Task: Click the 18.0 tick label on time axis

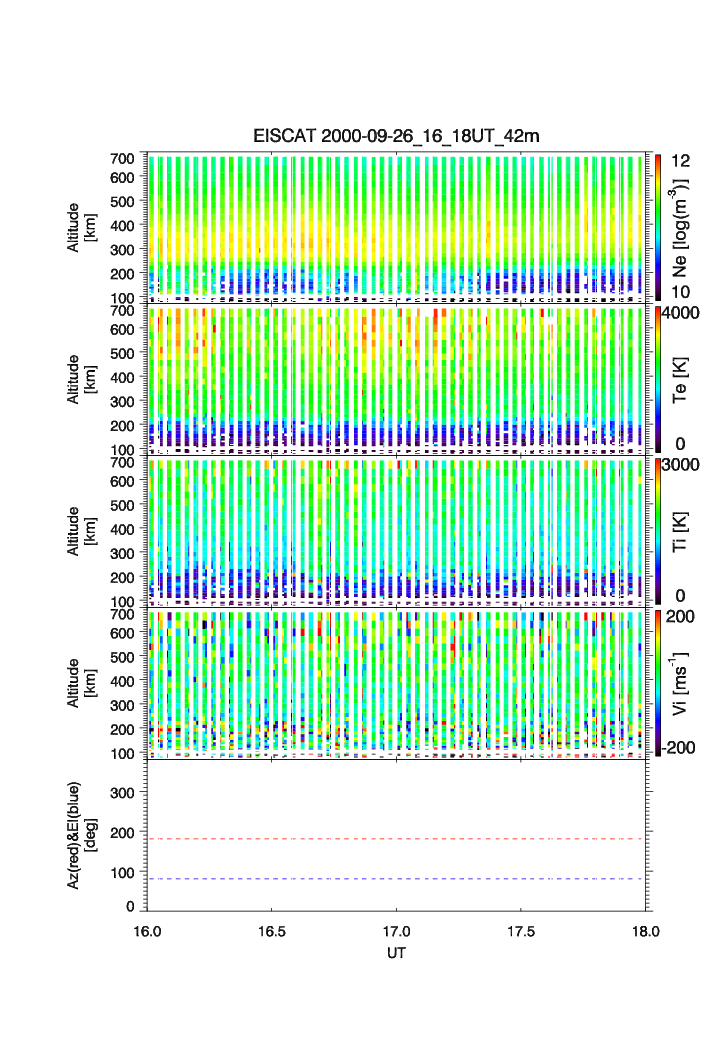Action: (x=646, y=930)
